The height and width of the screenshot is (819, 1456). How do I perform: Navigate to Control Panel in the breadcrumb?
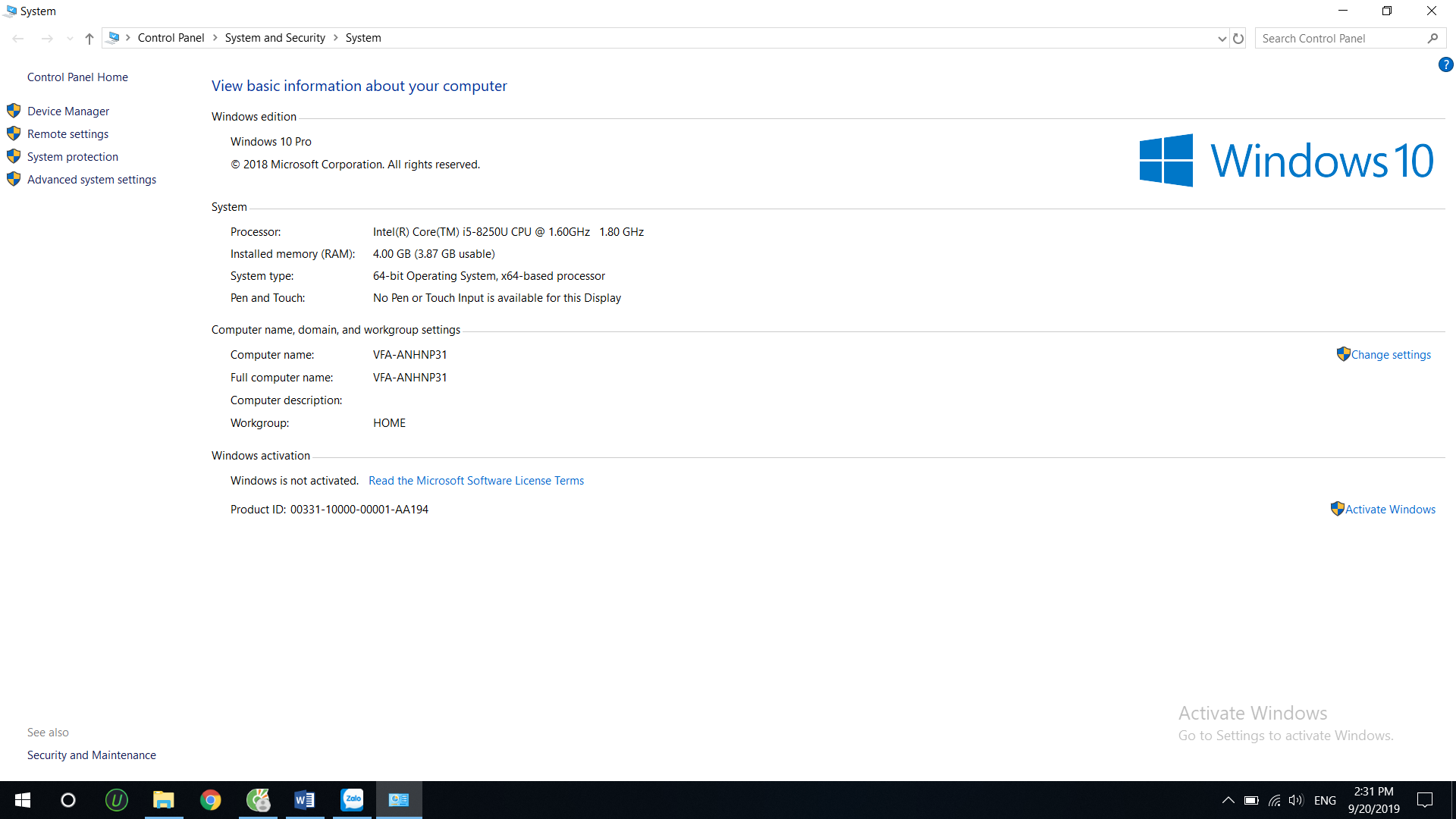click(x=171, y=38)
